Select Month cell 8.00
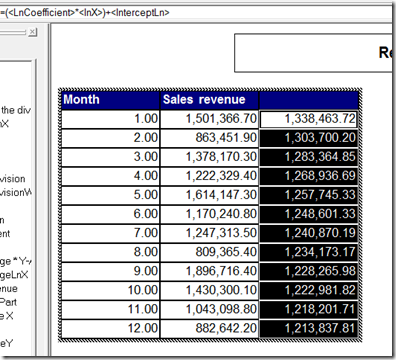The width and height of the screenshot is (396, 360). point(110,252)
